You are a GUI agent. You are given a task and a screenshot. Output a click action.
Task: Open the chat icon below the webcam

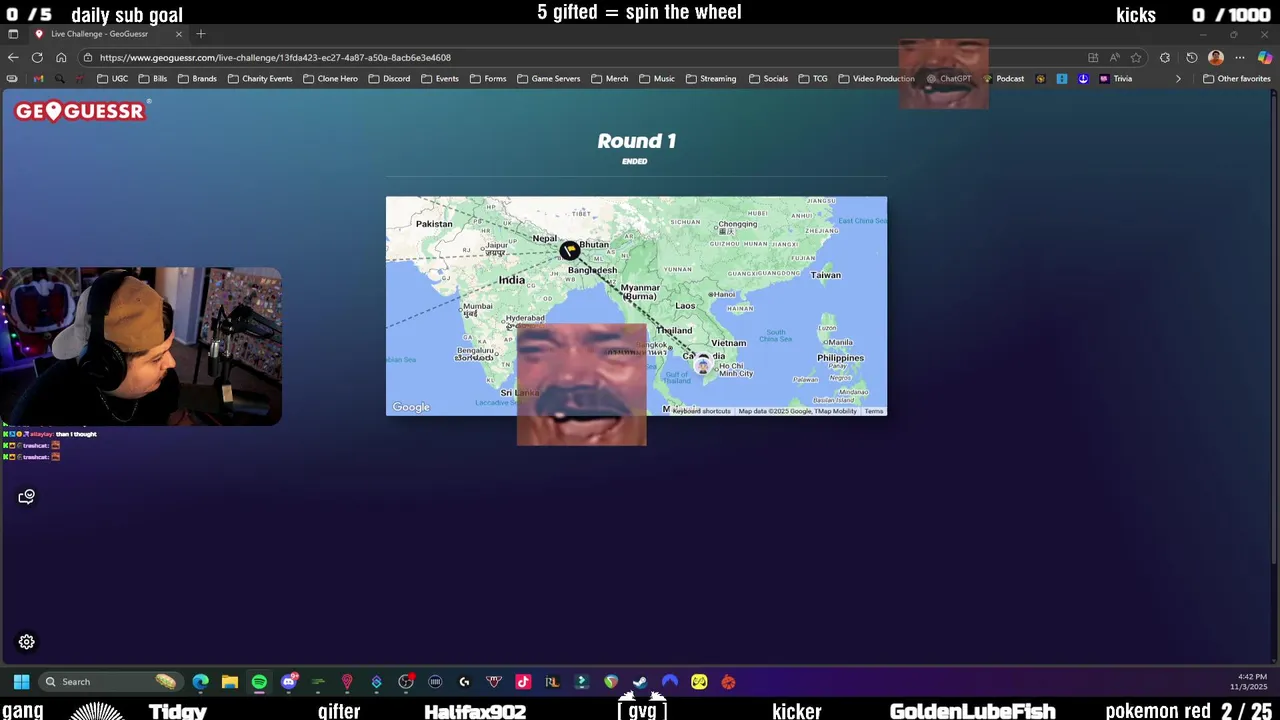coord(27,497)
